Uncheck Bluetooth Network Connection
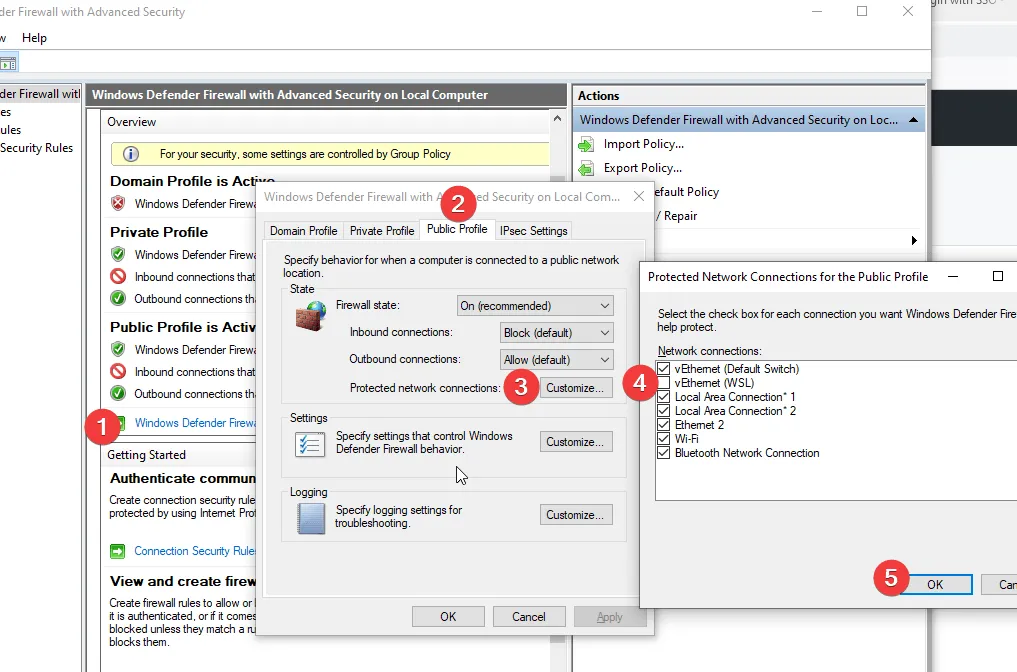Image resolution: width=1017 pixels, height=672 pixels. 664,453
